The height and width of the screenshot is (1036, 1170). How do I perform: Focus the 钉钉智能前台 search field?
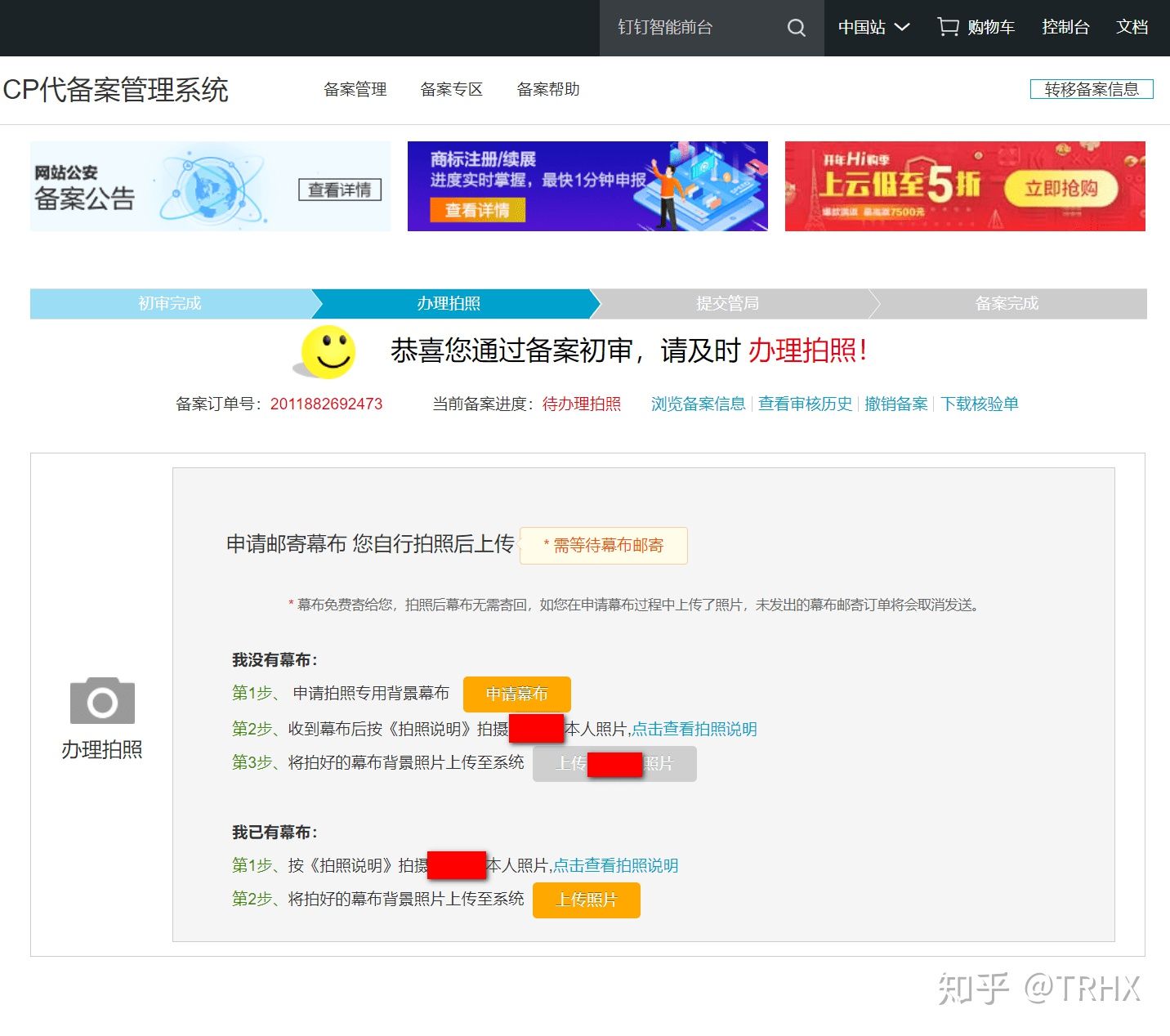tap(690, 28)
